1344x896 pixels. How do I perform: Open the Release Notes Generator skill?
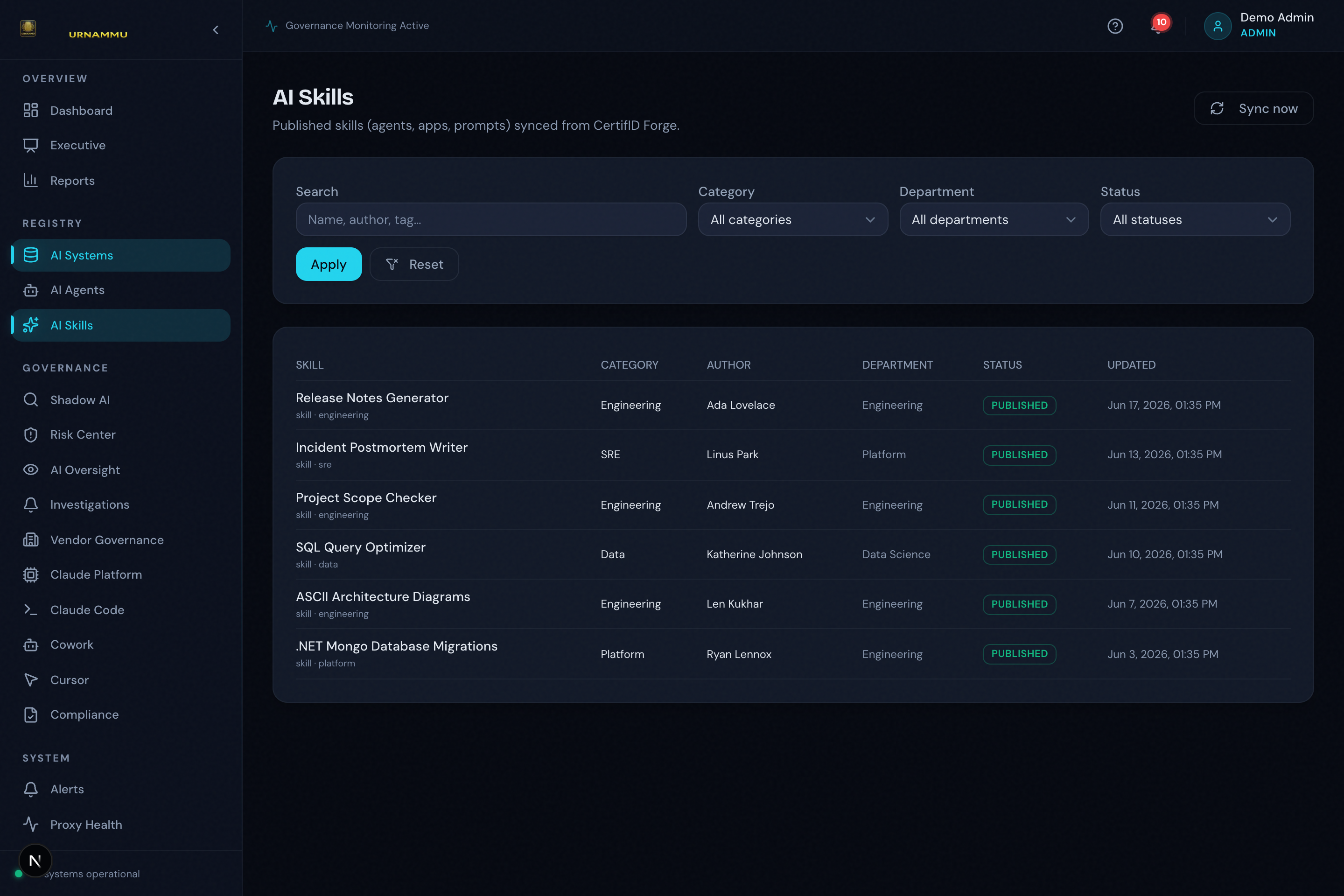372,398
